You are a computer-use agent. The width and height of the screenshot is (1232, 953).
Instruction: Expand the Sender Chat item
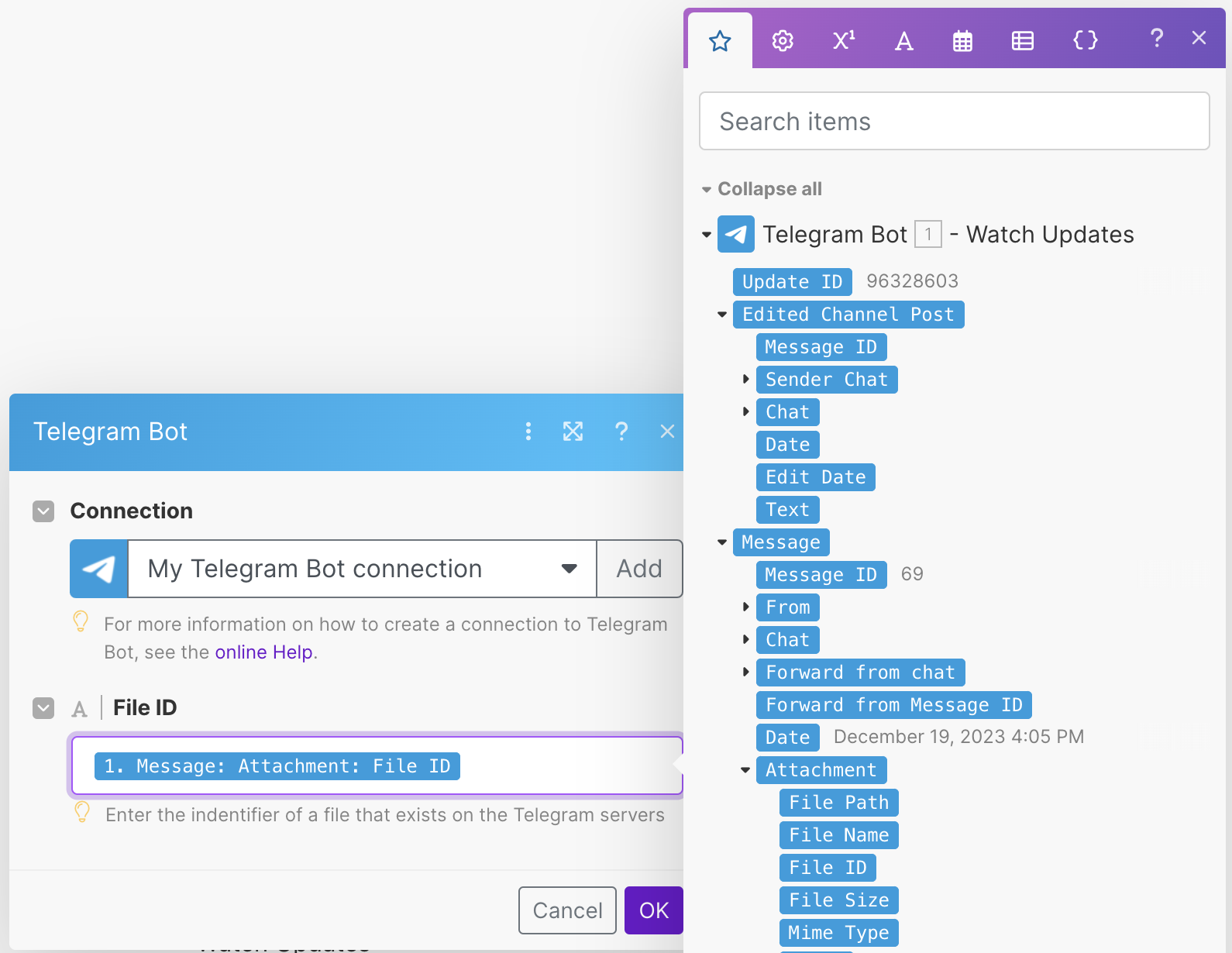tap(745, 380)
